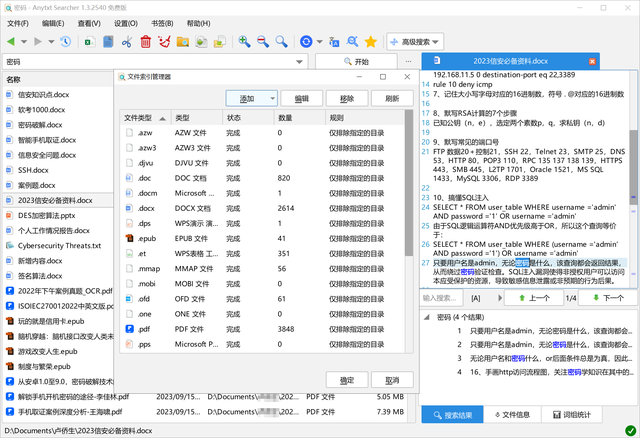Click the yellow star bookmark icon
640x438 pixels.
click(371, 41)
